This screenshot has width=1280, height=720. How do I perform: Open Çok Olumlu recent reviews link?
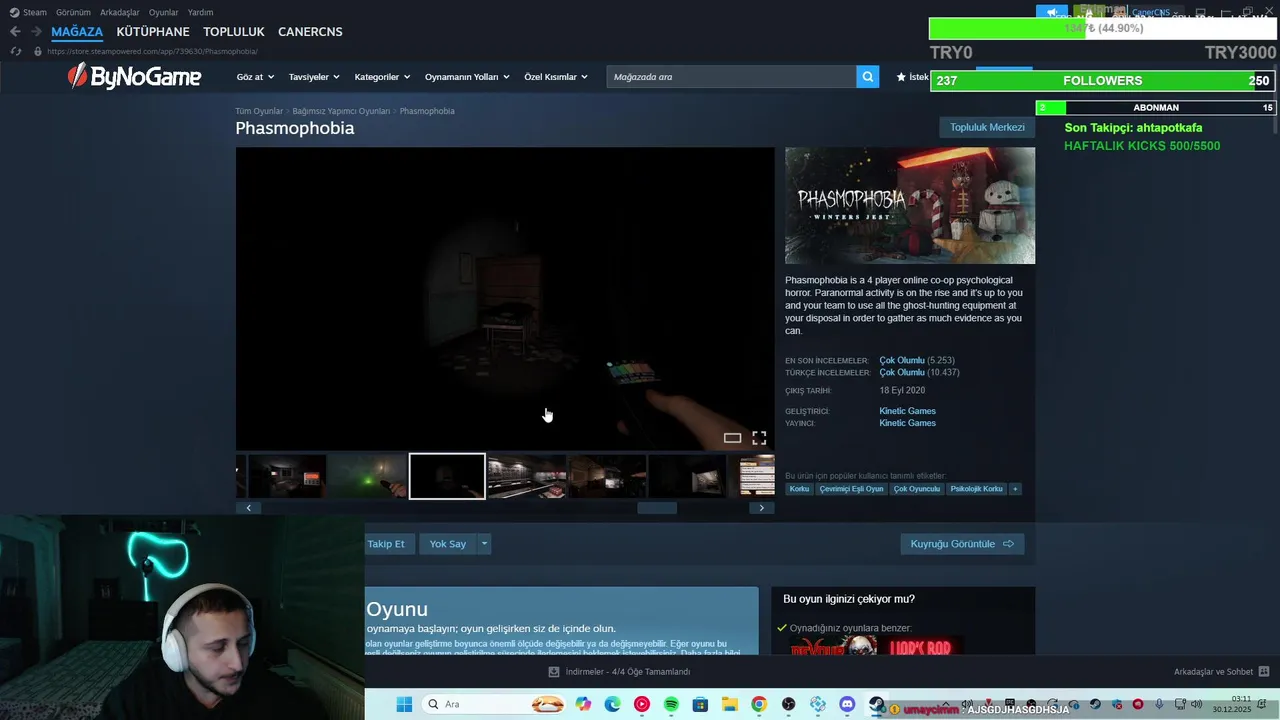(902, 360)
